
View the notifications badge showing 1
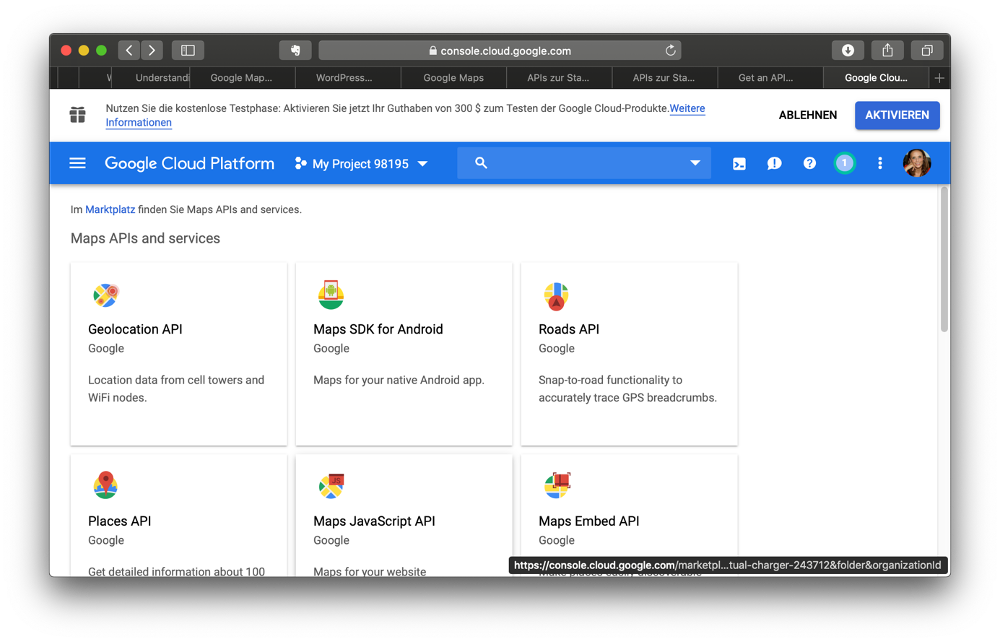tap(844, 163)
